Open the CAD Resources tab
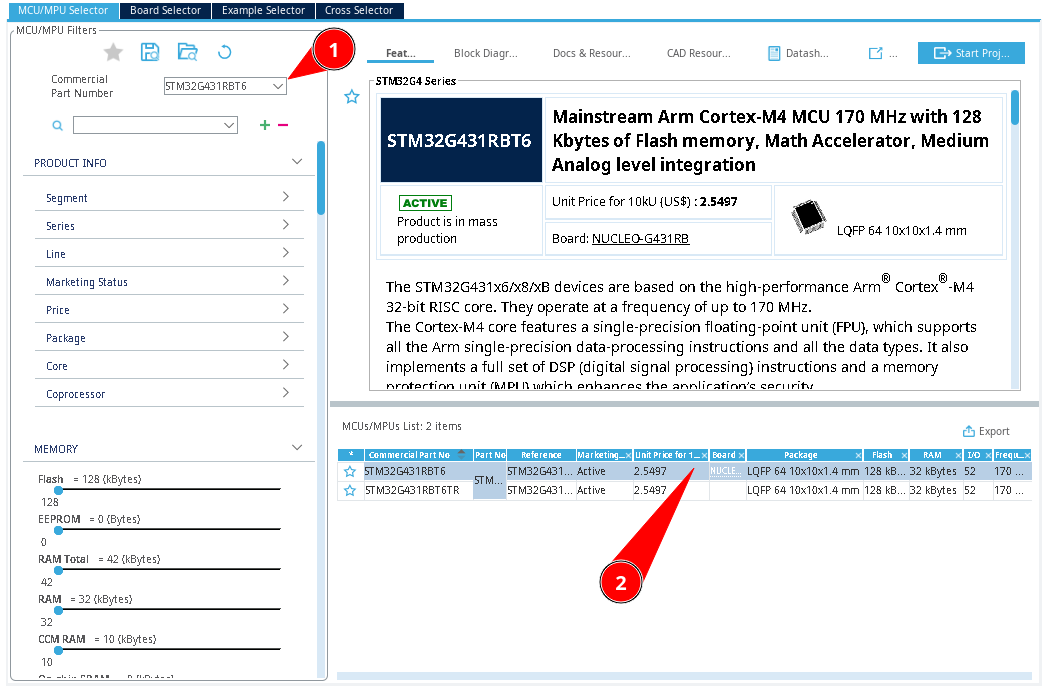 tap(698, 54)
